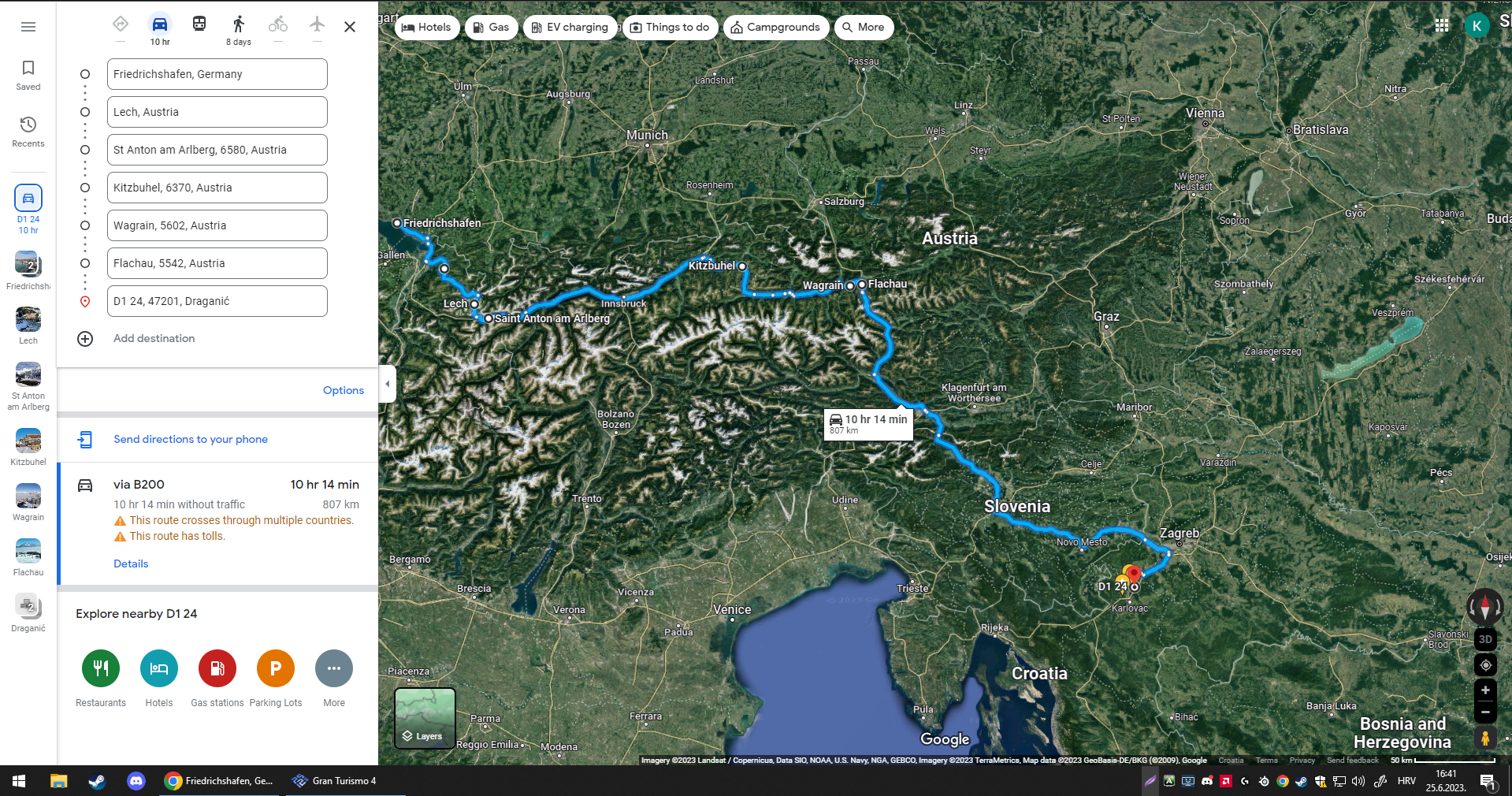Filter map by EV charging chip
This screenshot has width=1512, height=796.
point(570,27)
